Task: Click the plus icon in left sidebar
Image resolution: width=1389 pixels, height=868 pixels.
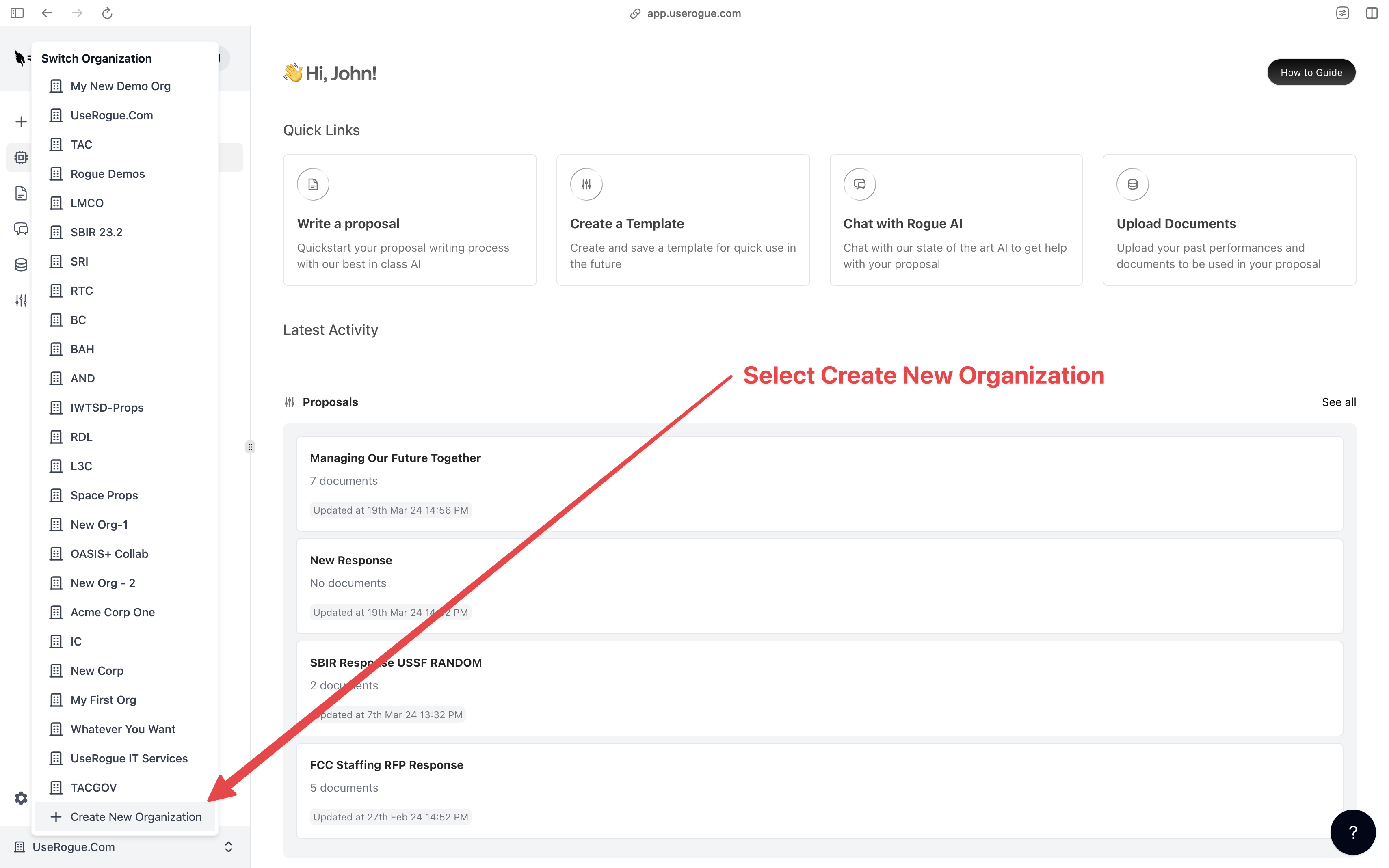Action: tap(21, 122)
